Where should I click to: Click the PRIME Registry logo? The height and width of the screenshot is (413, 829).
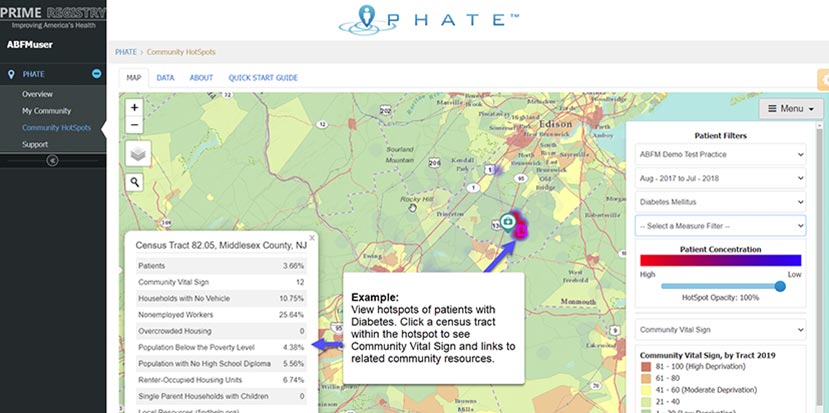[x=53, y=17]
